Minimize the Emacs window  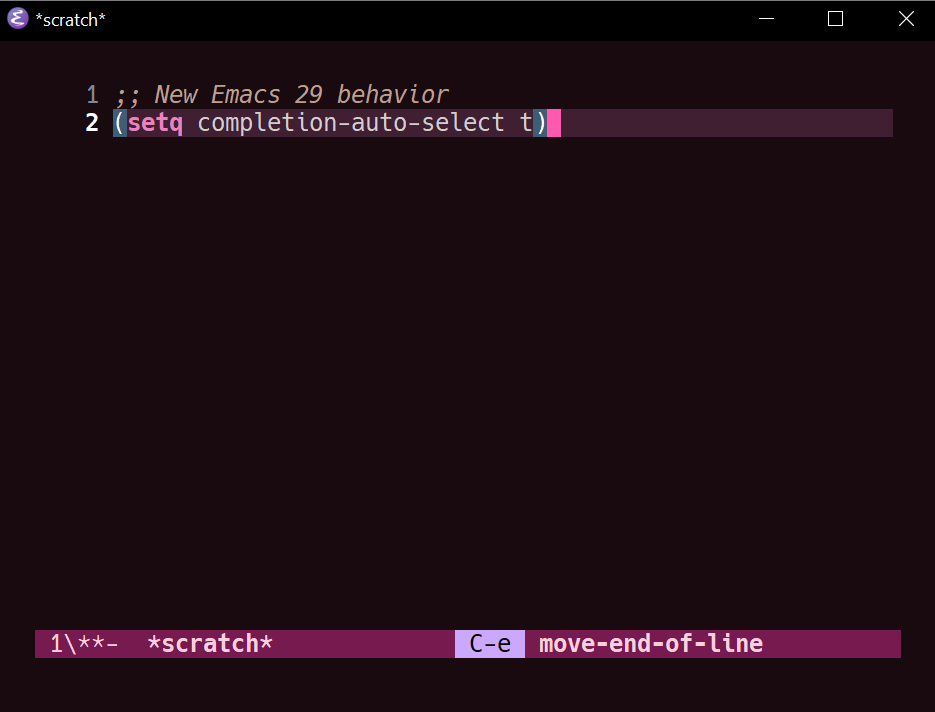[x=766, y=19]
